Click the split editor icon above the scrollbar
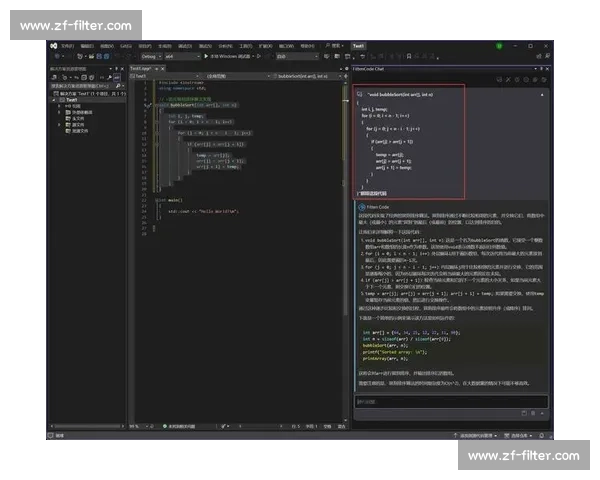 pos(346,76)
